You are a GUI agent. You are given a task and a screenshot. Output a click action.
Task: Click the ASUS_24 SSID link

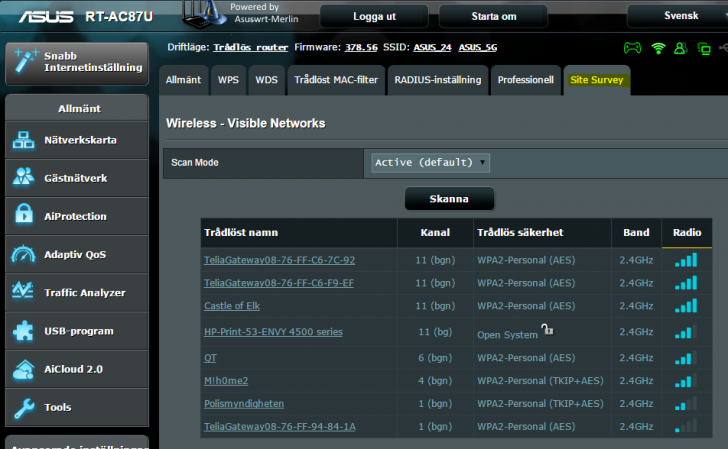pos(432,47)
